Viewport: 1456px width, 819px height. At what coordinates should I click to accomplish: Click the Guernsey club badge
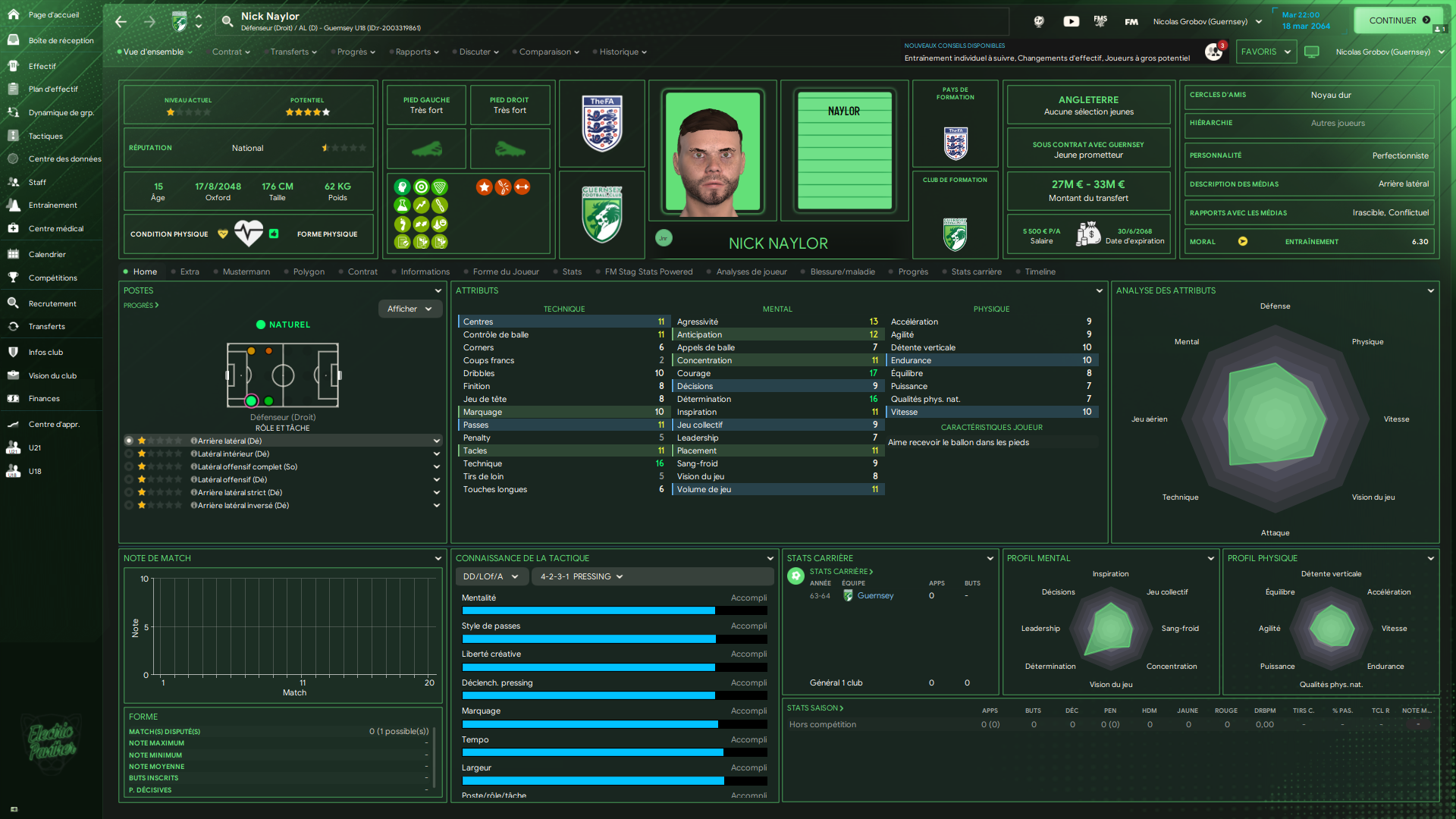602,215
